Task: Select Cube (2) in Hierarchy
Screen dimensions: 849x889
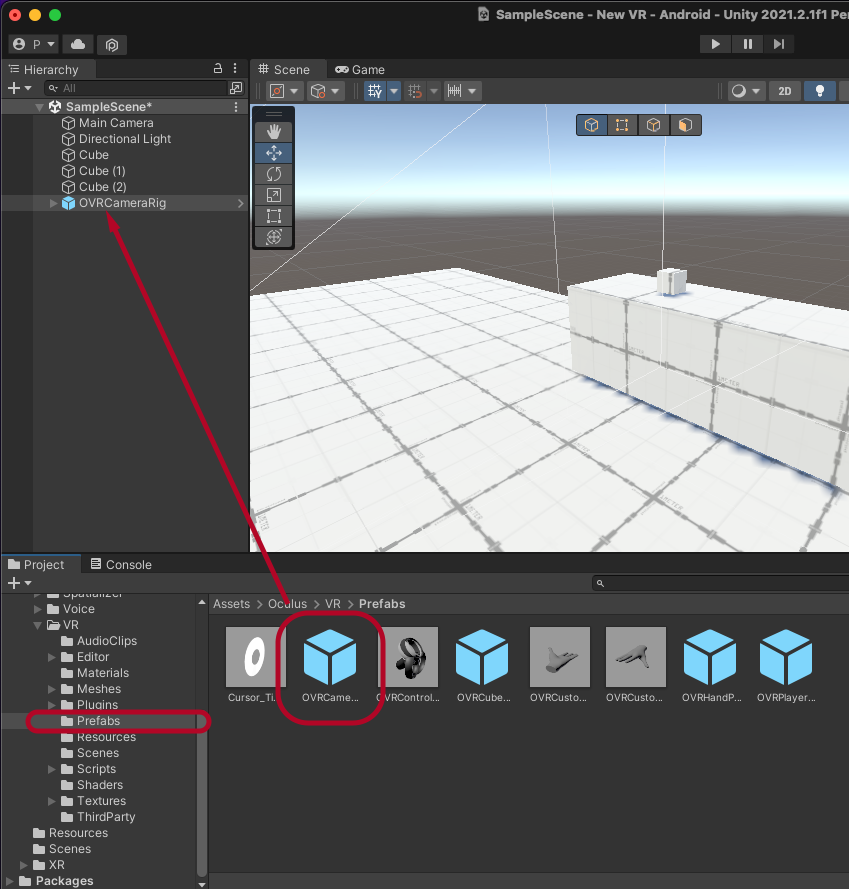Action: tap(103, 187)
